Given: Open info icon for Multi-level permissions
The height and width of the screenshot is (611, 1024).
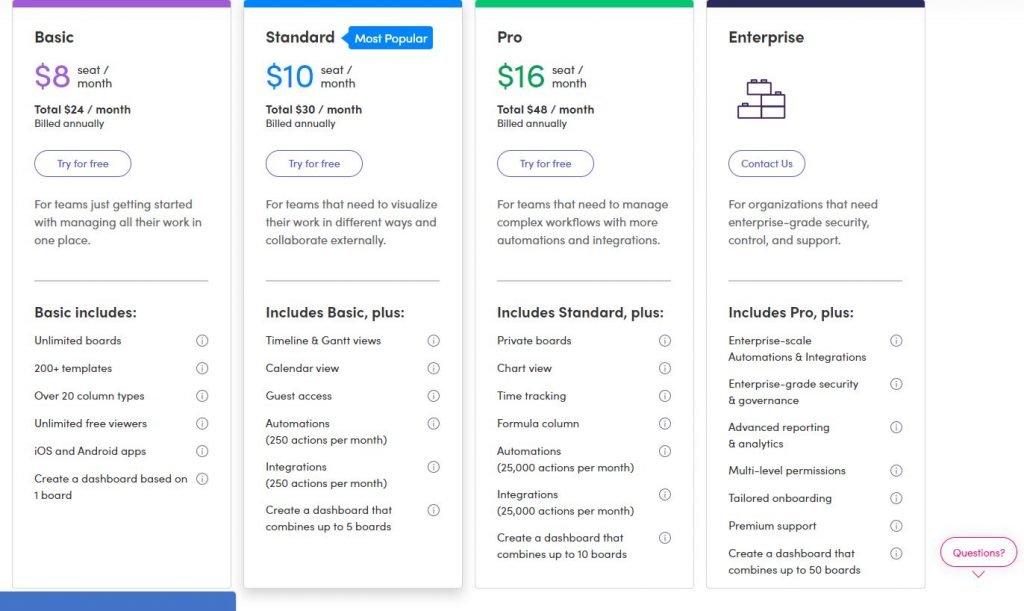Looking at the screenshot, I should click(x=896, y=471).
